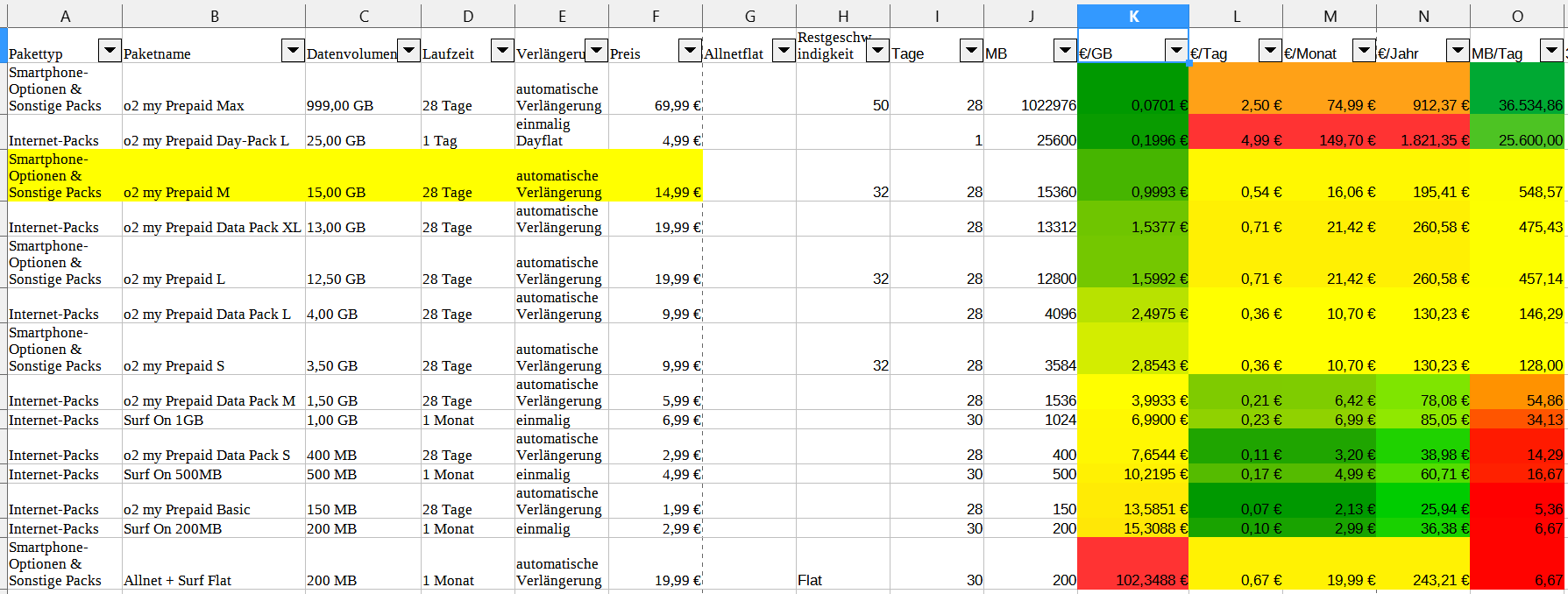Select column E header
1568x594 pixels.
(x=562, y=16)
